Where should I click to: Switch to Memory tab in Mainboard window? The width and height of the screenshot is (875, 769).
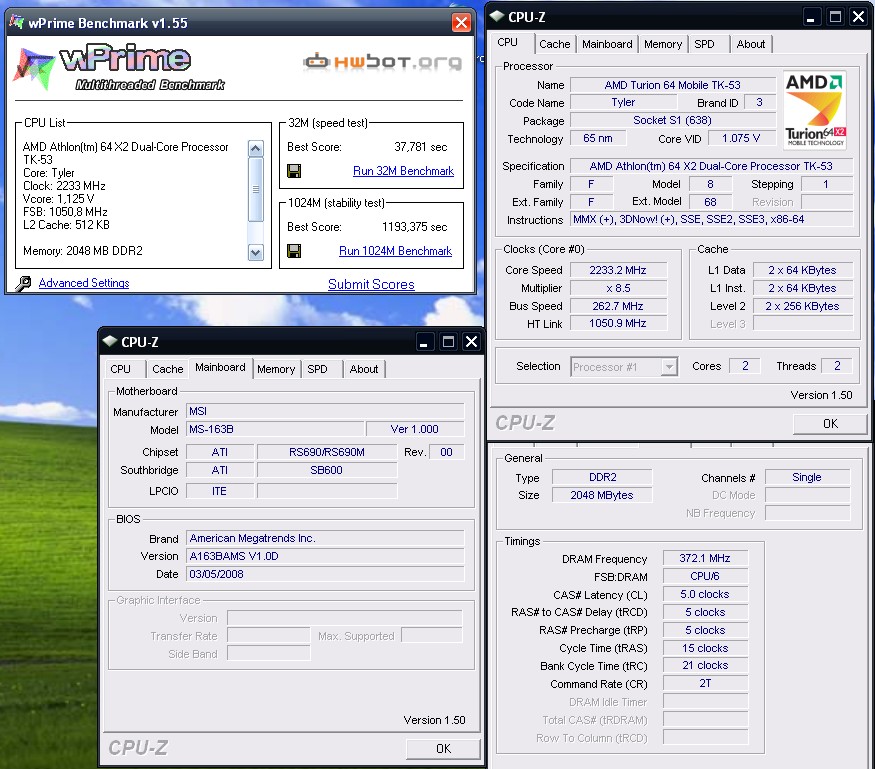[276, 369]
